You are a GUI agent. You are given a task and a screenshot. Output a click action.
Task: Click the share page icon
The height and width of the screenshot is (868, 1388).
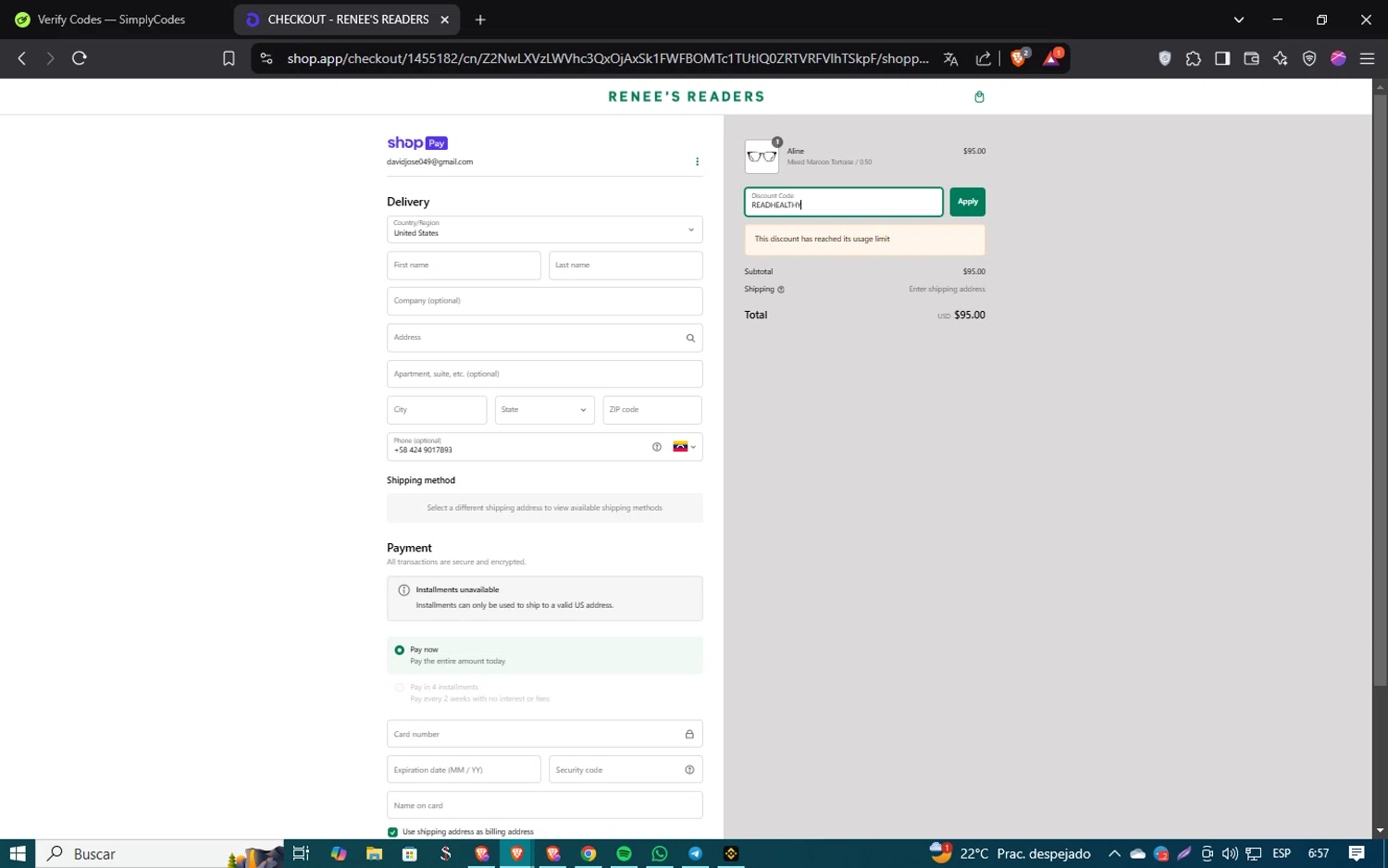click(983, 58)
